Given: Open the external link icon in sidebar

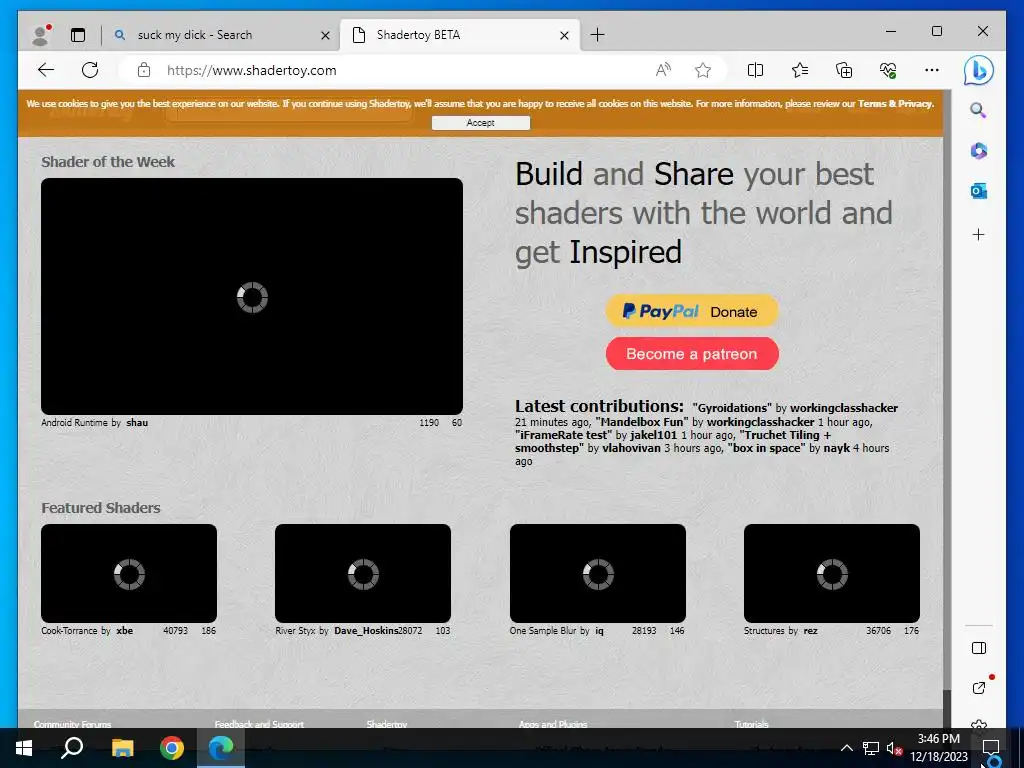Looking at the screenshot, I should click(978, 688).
